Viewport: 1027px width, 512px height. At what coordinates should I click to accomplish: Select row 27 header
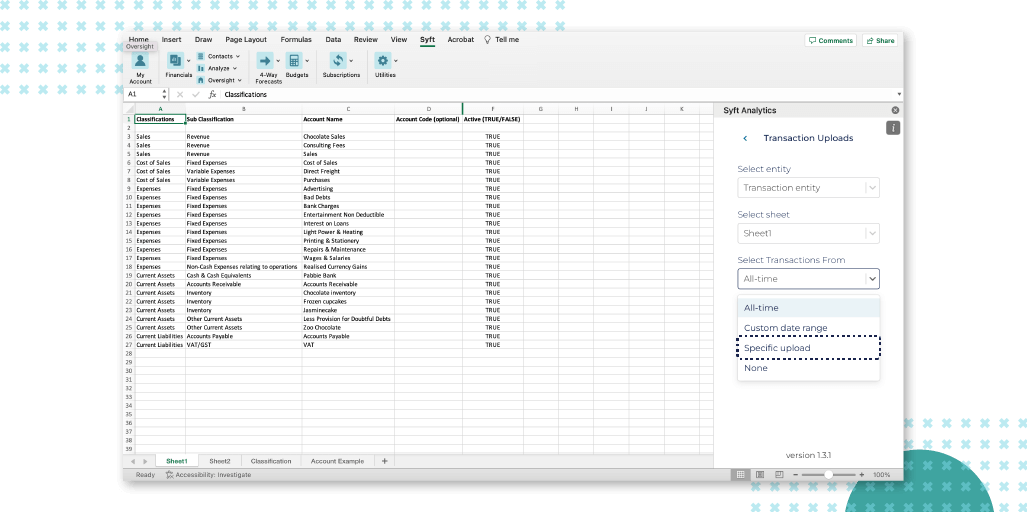pos(129,344)
